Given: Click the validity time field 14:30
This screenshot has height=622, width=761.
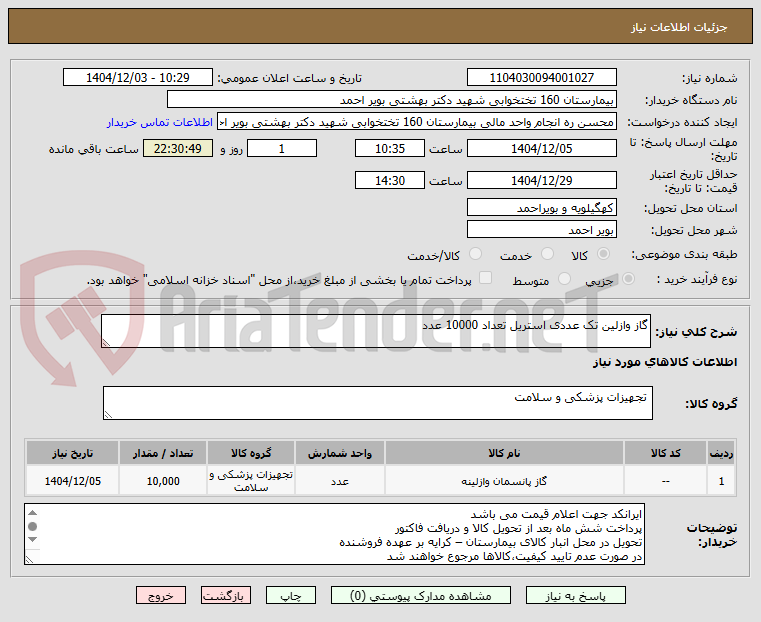Looking at the screenshot, I should coord(390,180).
